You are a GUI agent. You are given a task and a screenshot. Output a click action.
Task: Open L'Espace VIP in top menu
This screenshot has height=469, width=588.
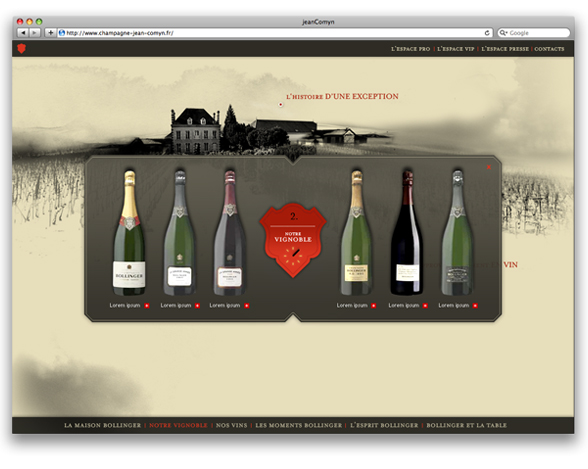[456, 49]
